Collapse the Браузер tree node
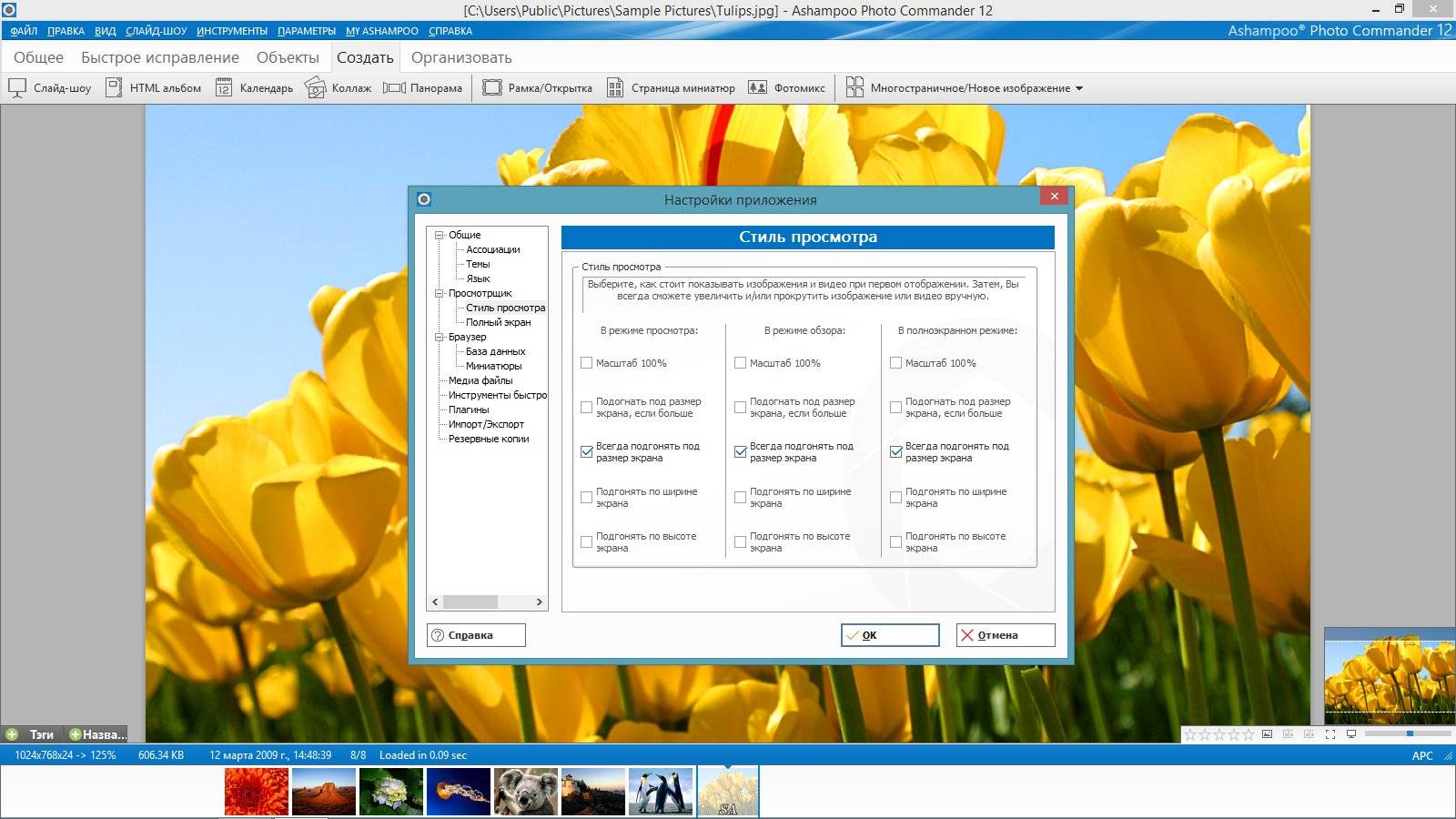The width and height of the screenshot is (1456, 819). pos(440,337)
